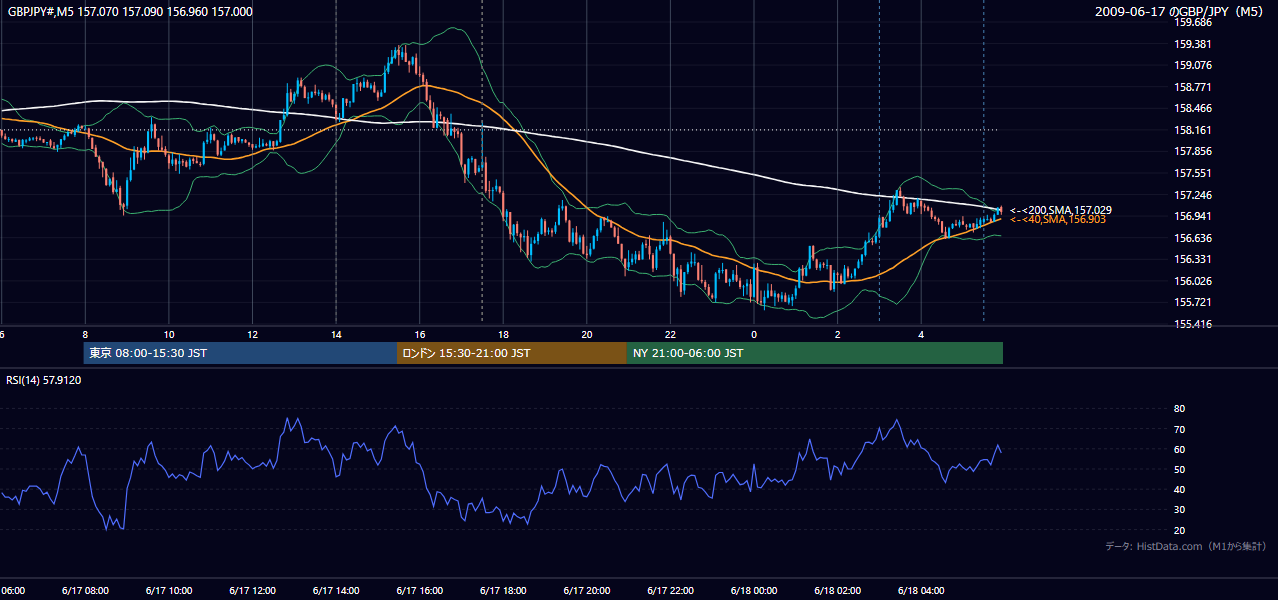The height and width of the screenshot is (600, 1278).
Task: Click price axis value 159.686
Action: (x=1194, y=22)
